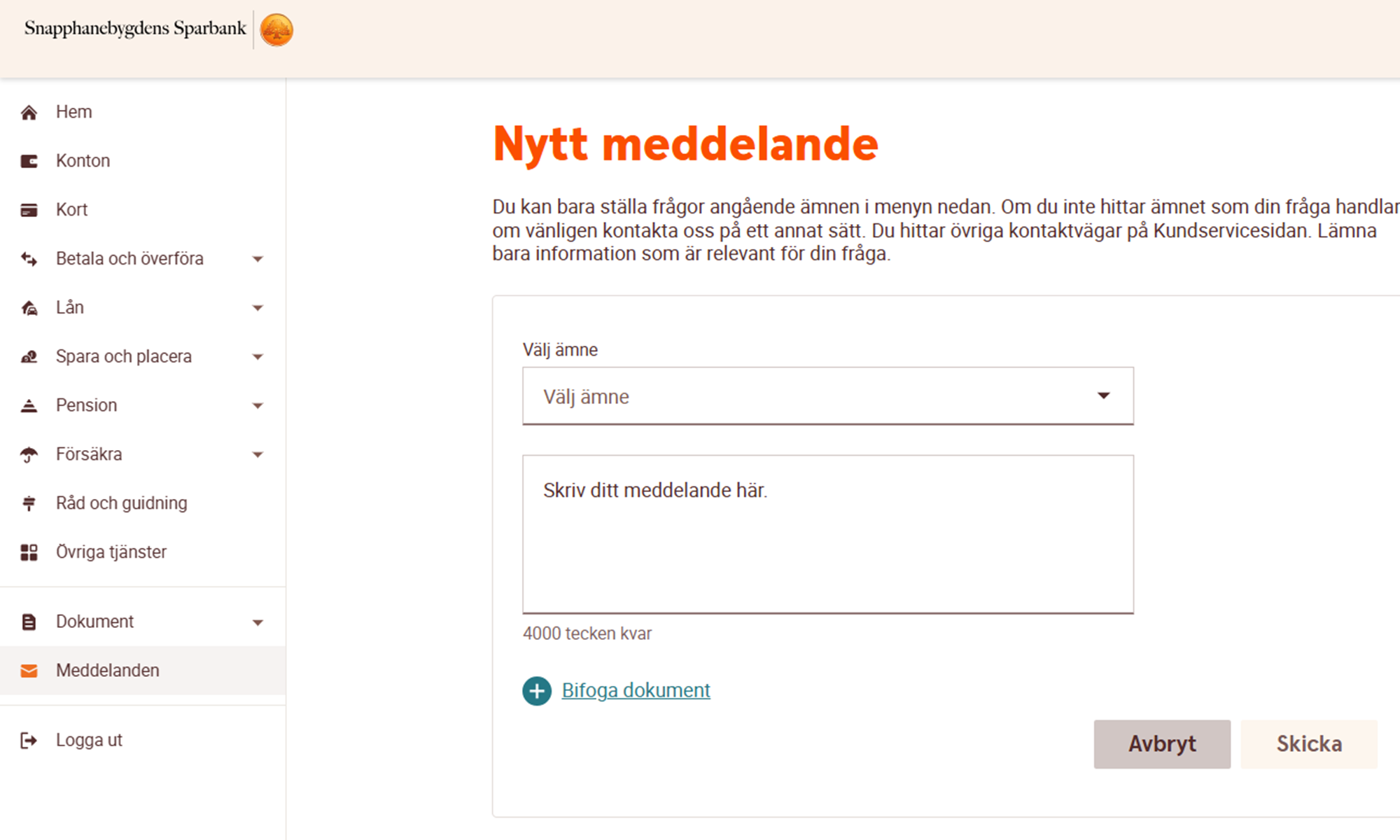
Task: Expand the Försäkra submenu arrow
Action: [258, 454]
